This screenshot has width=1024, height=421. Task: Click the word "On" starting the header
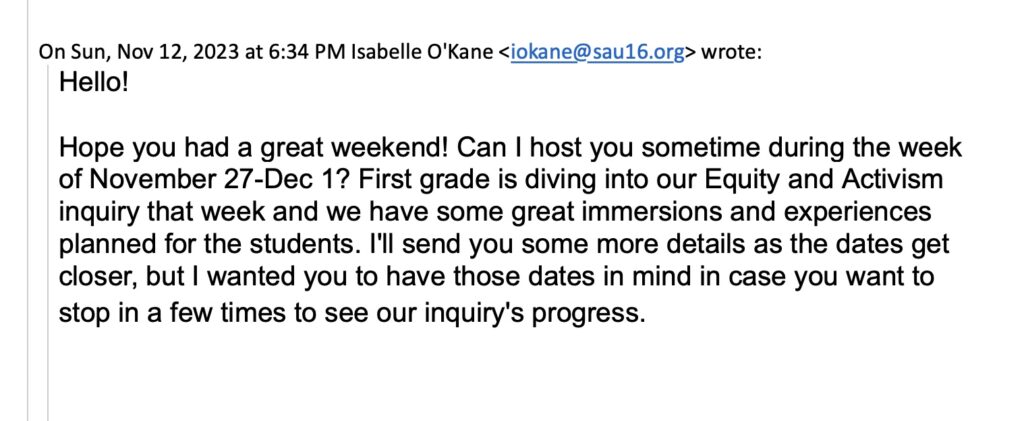click(51, 53)
